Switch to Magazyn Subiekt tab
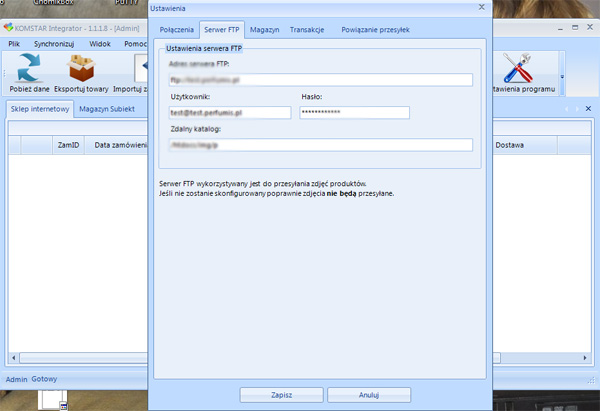This screenshot has height=411, width=600. click(x=107, y=109)
